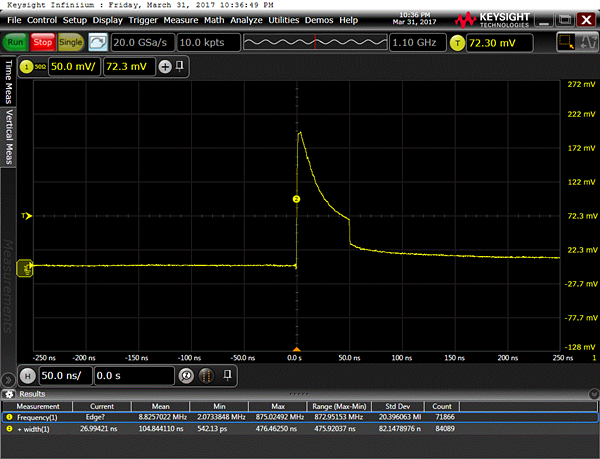This screenshot has height=459, width=600.
Task: Click the Std Dev column header
Action: [398, 406]
